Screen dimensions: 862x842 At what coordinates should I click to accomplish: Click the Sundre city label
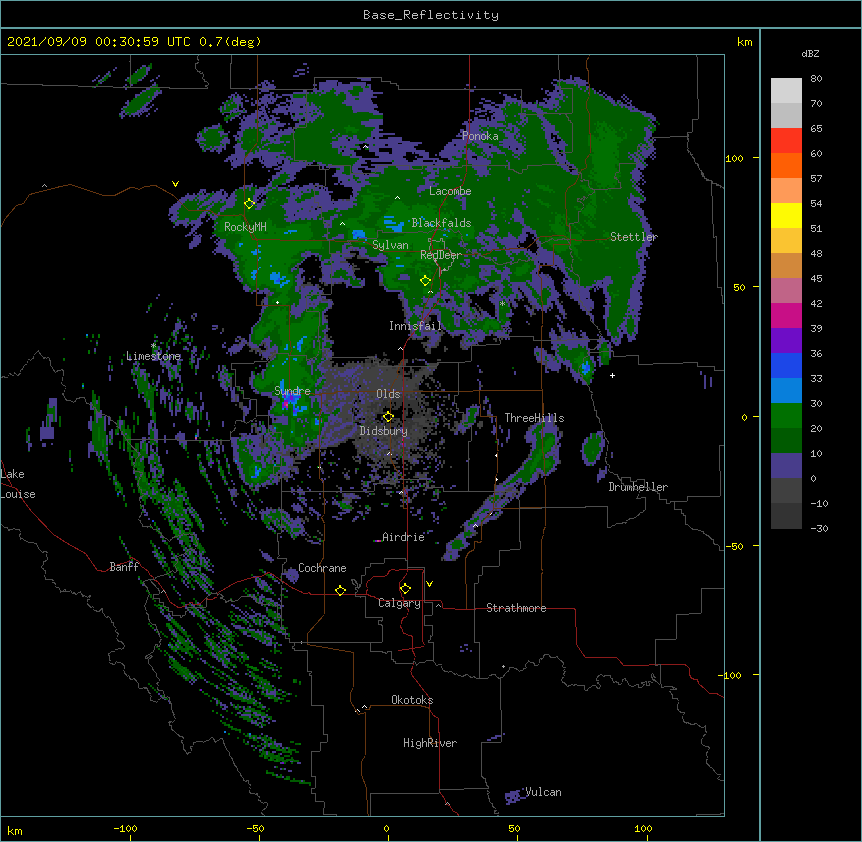tap(292, 391)
